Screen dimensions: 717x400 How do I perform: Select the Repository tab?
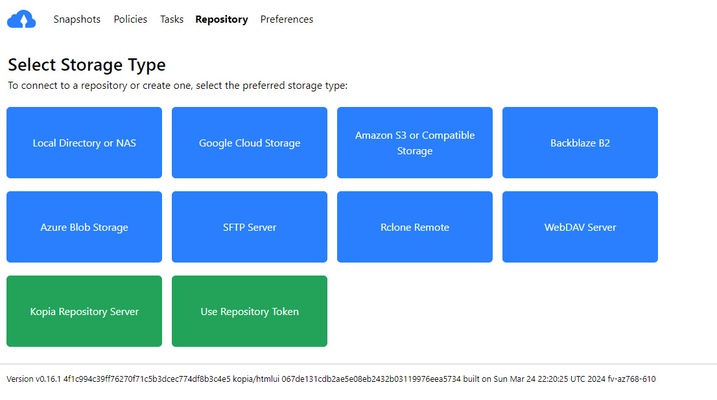(x=221, y=19)
